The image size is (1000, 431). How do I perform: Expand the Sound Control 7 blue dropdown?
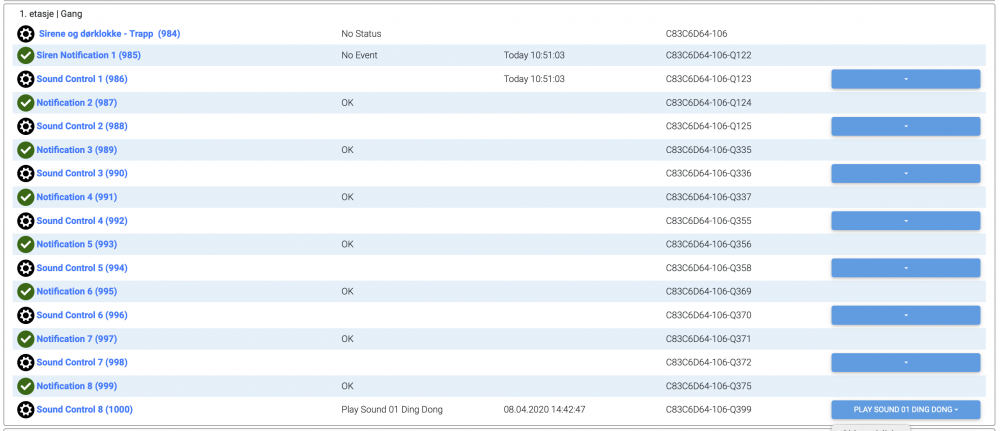905,362
